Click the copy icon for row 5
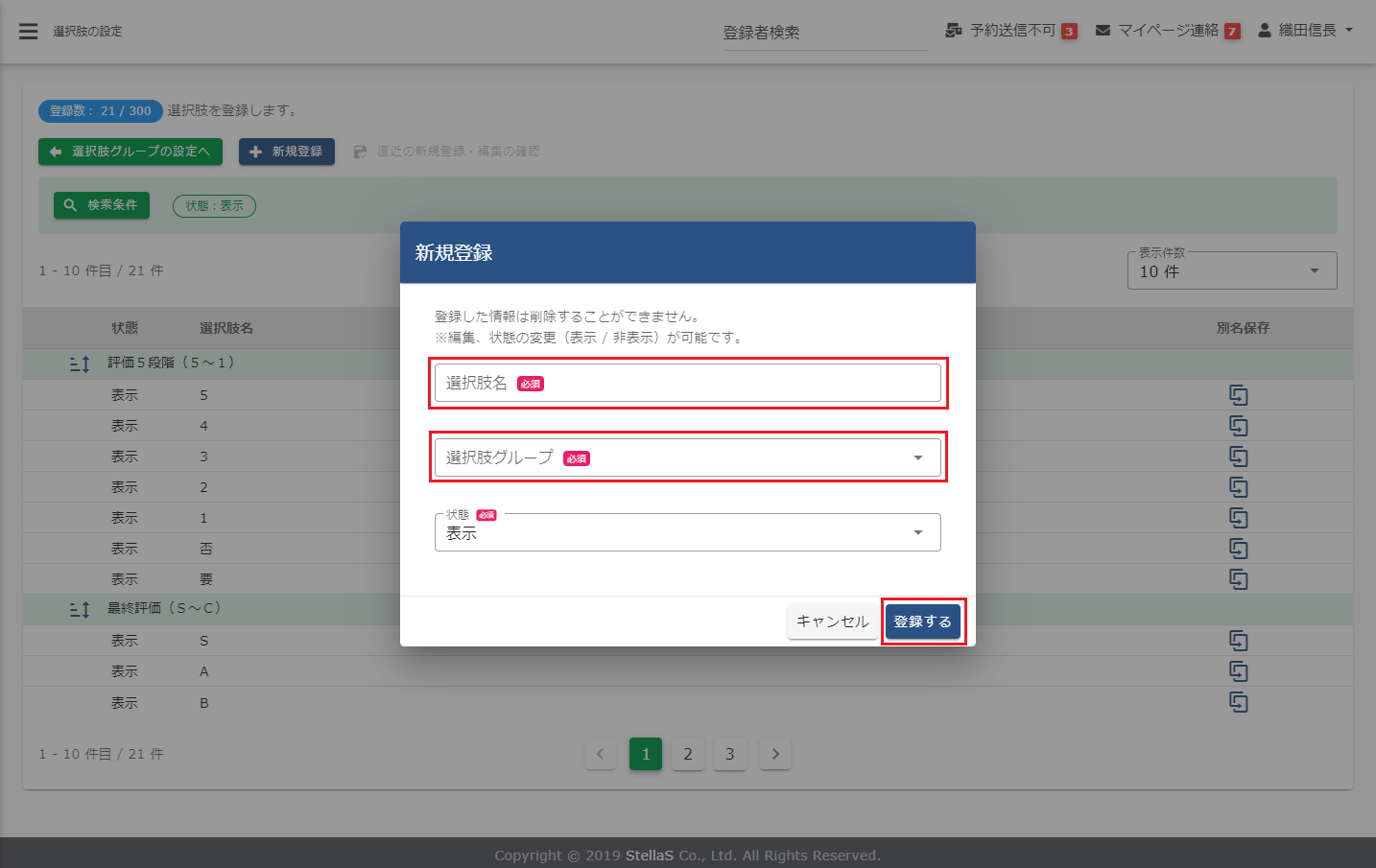Image resolution: width=1376 pixels, height=868 pixels. point(1239,395)
